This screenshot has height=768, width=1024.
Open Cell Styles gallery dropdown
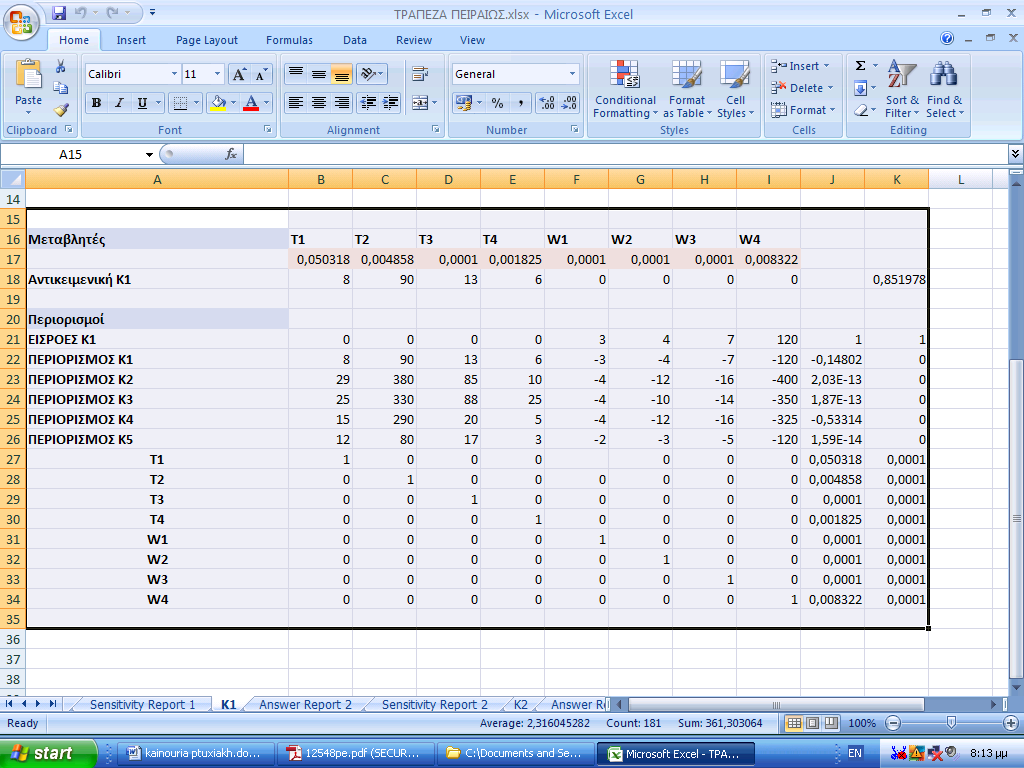click(735, 89)
